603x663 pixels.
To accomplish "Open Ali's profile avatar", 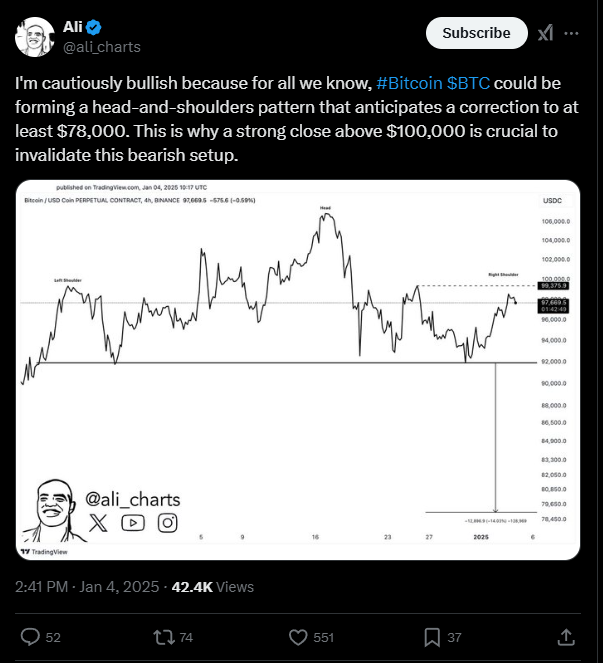I will (35, 37).
